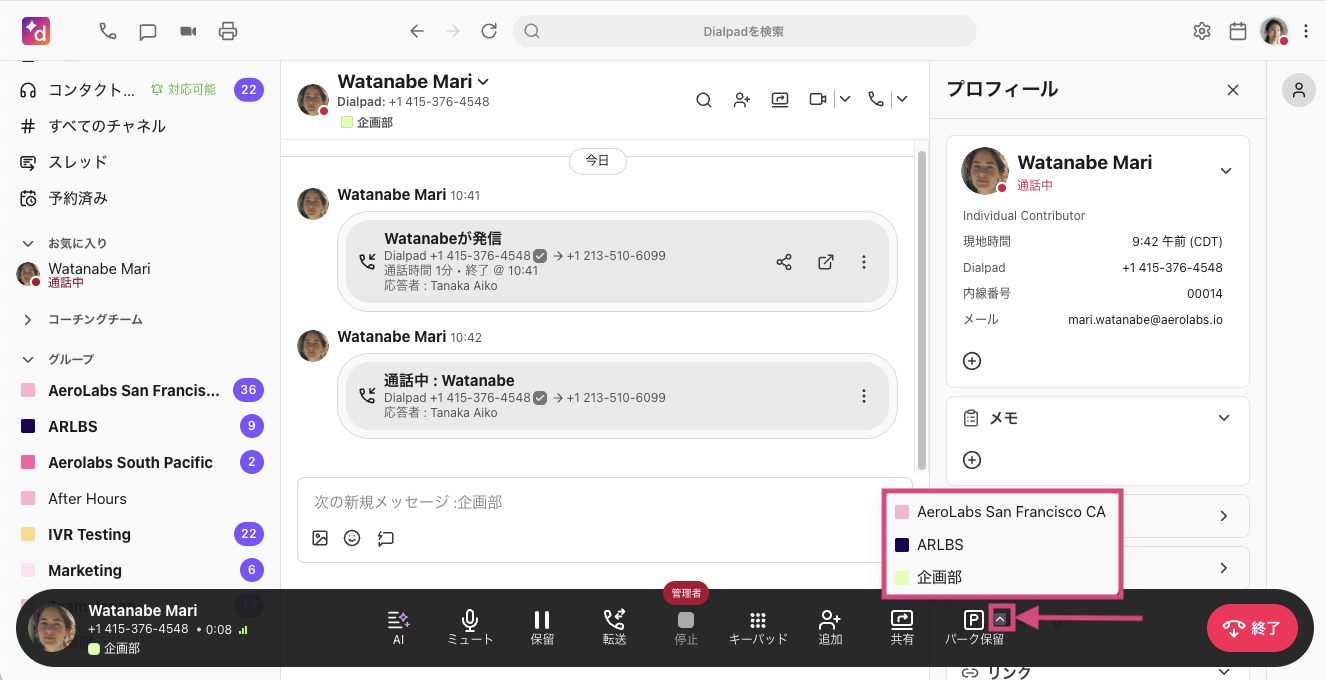The height and width of the screenshot is (680, 1326).
Task: Open the call transfer option
Action: click(614, 621)
